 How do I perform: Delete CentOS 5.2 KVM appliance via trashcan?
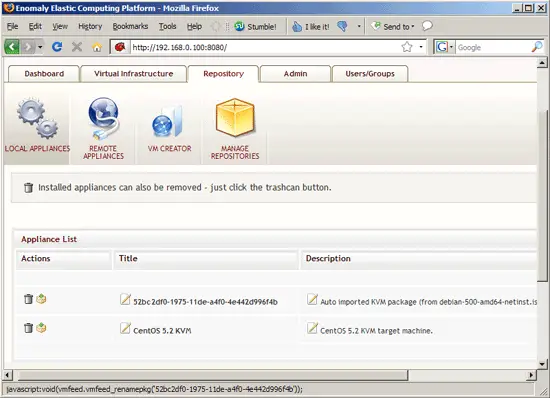coord(28,328)
